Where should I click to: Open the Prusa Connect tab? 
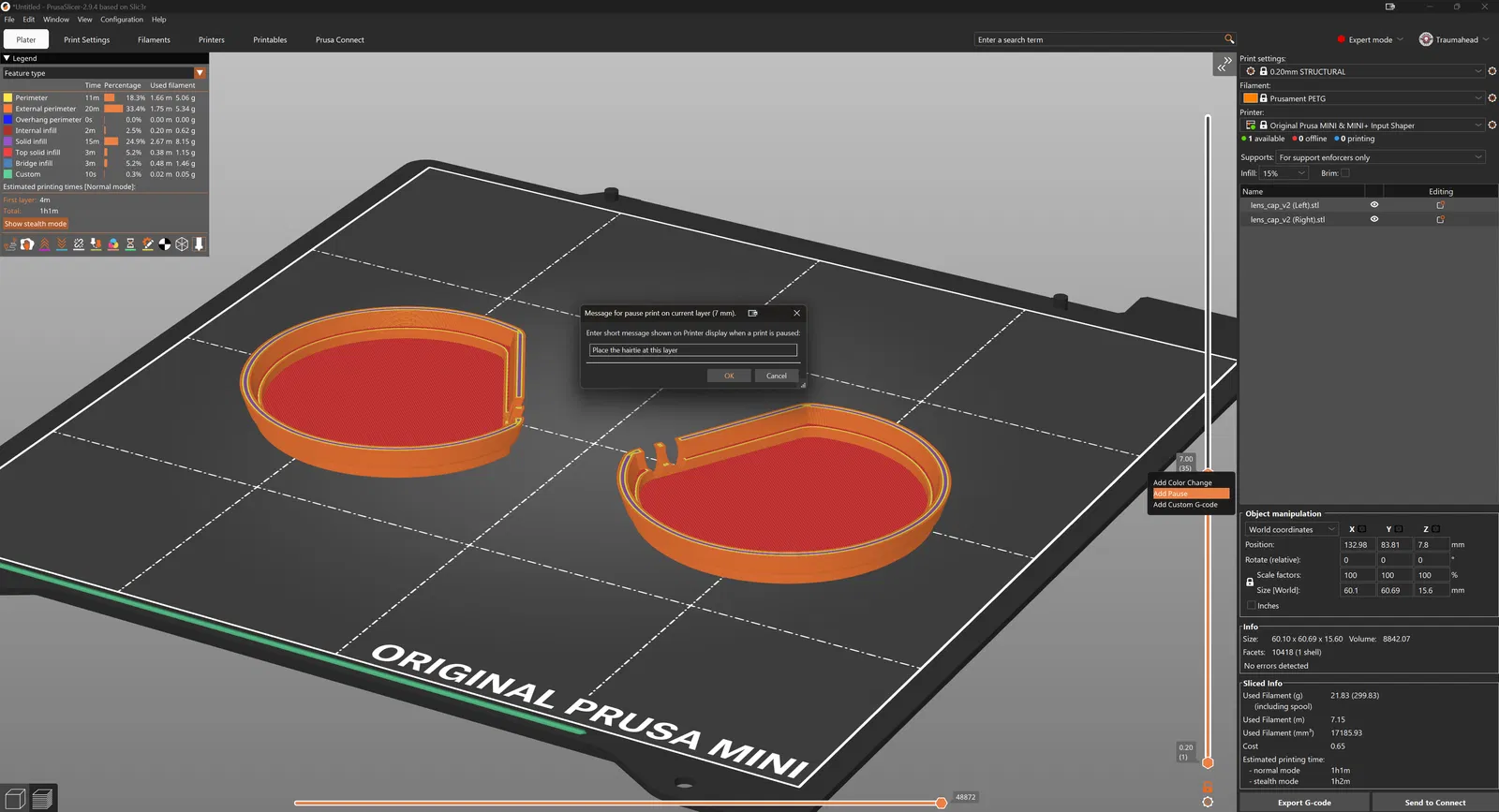[x=340, y=39]
